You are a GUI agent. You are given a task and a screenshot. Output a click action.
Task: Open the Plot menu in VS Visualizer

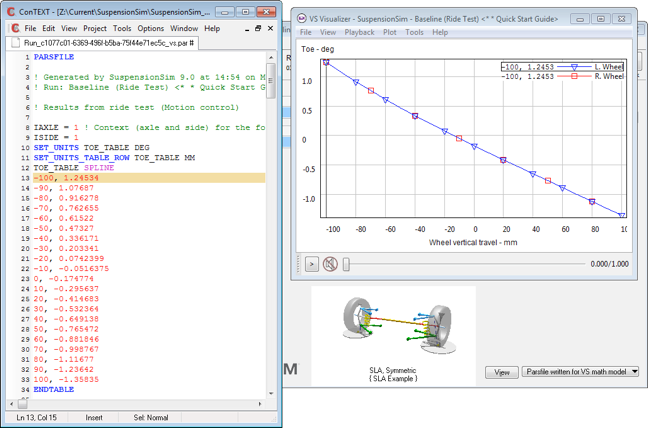(389, 32)
